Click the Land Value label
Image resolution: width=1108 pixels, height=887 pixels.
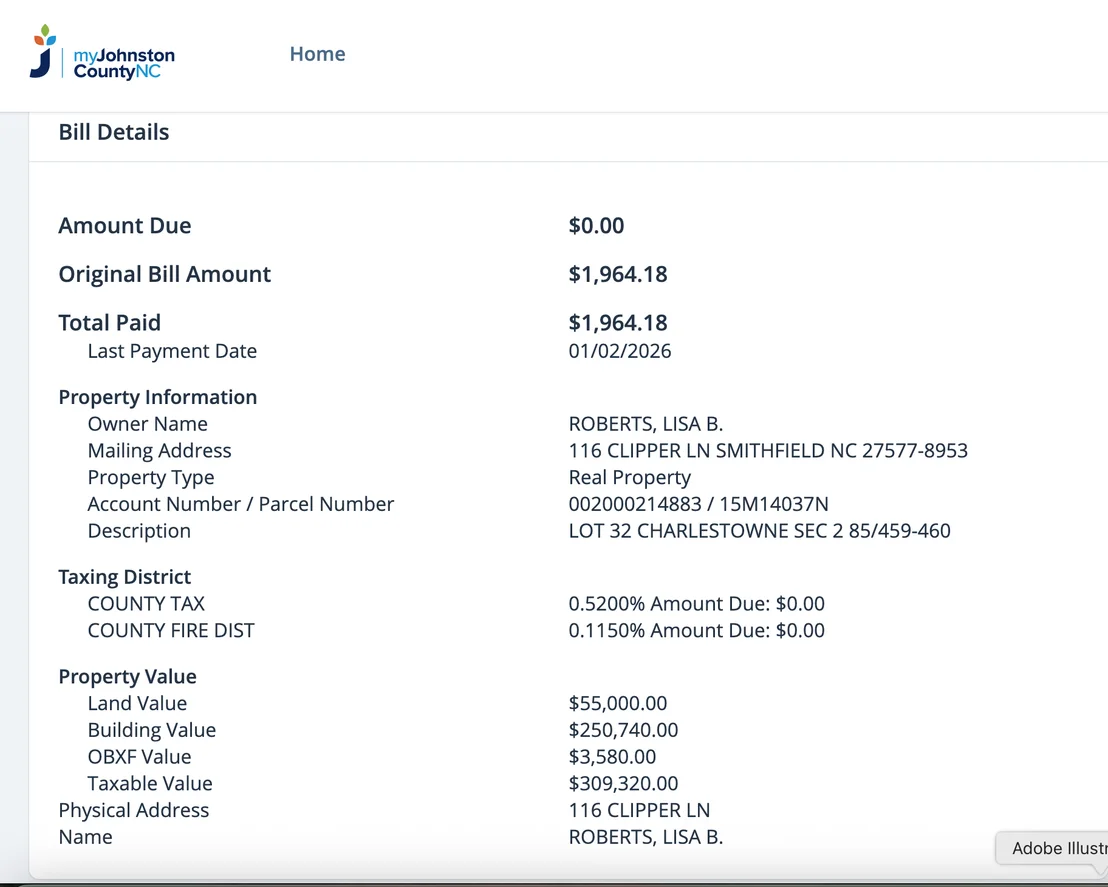[x=137, y=704]
